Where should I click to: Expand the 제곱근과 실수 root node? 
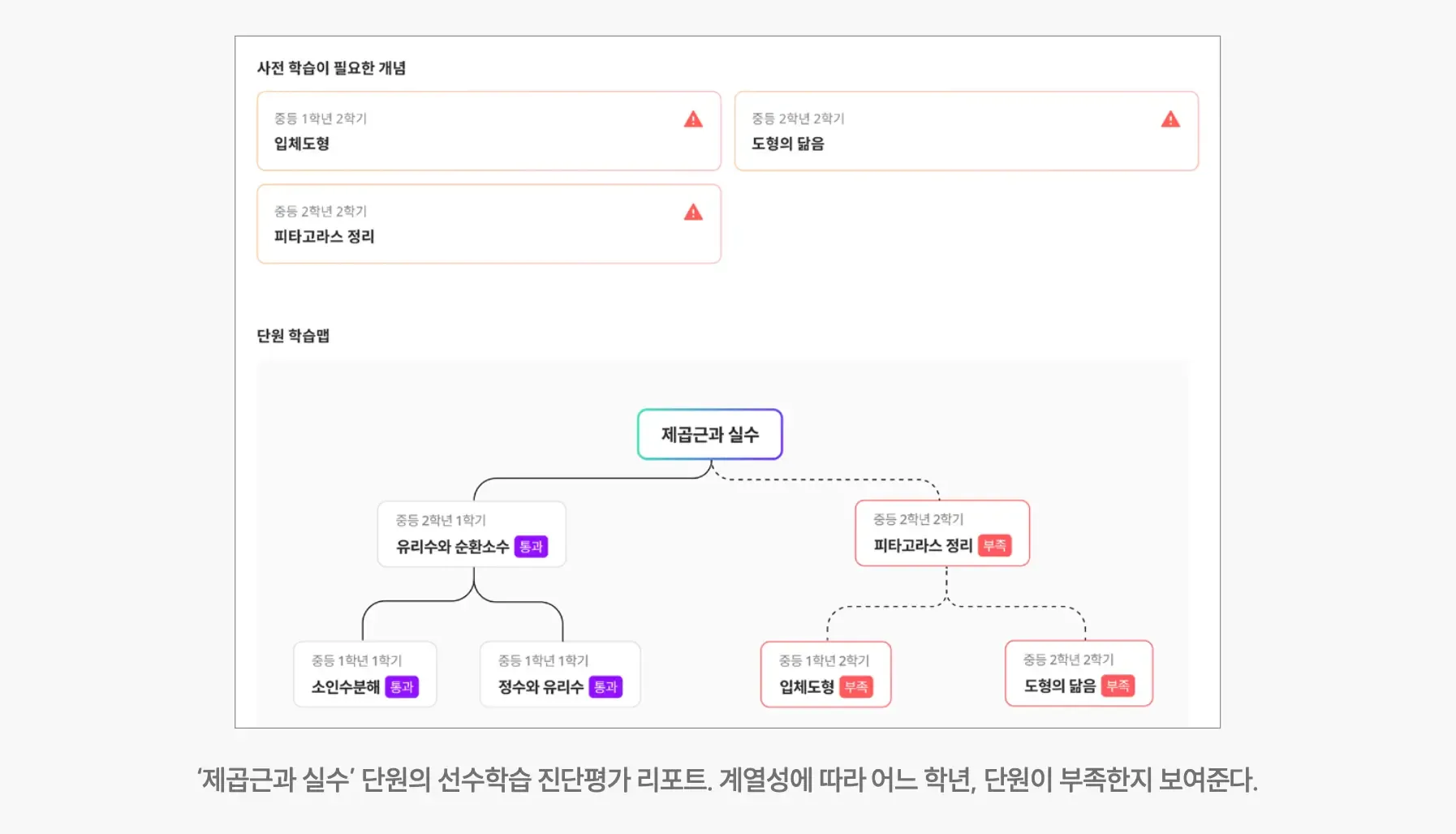pyautogui.click(x=709, y=435)
